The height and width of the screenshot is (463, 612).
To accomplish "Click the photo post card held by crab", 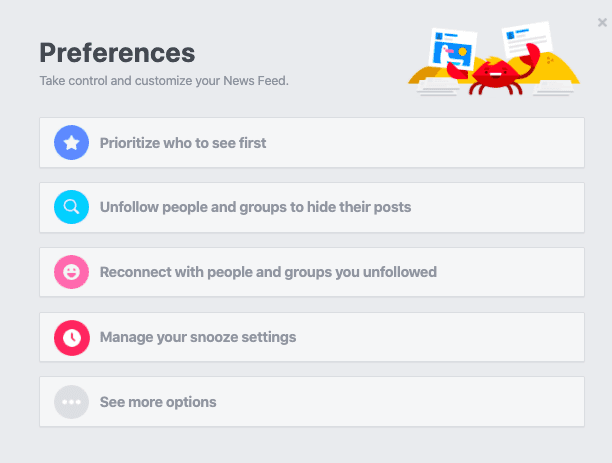I will [453, 50].
